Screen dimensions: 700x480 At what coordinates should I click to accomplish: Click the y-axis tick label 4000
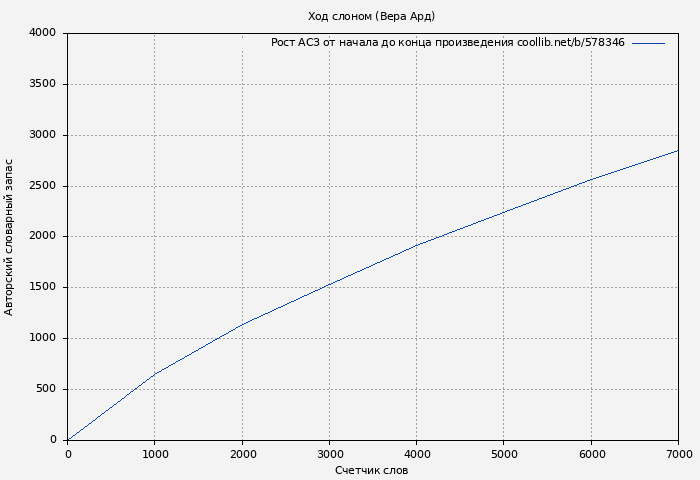click(42, 33)
